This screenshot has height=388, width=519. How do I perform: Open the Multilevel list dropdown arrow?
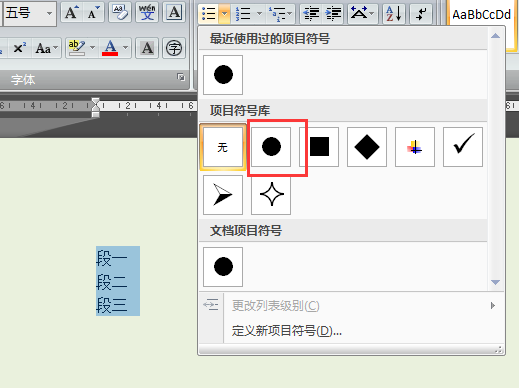[x=290, y=14]
